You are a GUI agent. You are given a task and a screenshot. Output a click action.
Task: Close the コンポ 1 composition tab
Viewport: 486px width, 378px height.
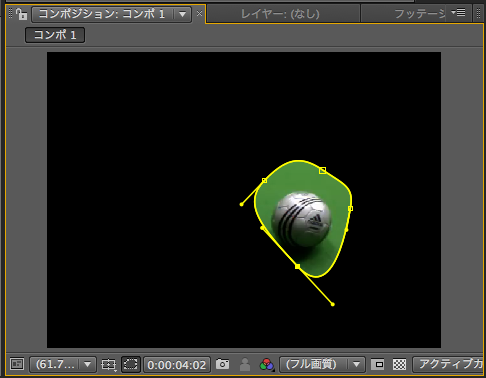coord(199,14)
